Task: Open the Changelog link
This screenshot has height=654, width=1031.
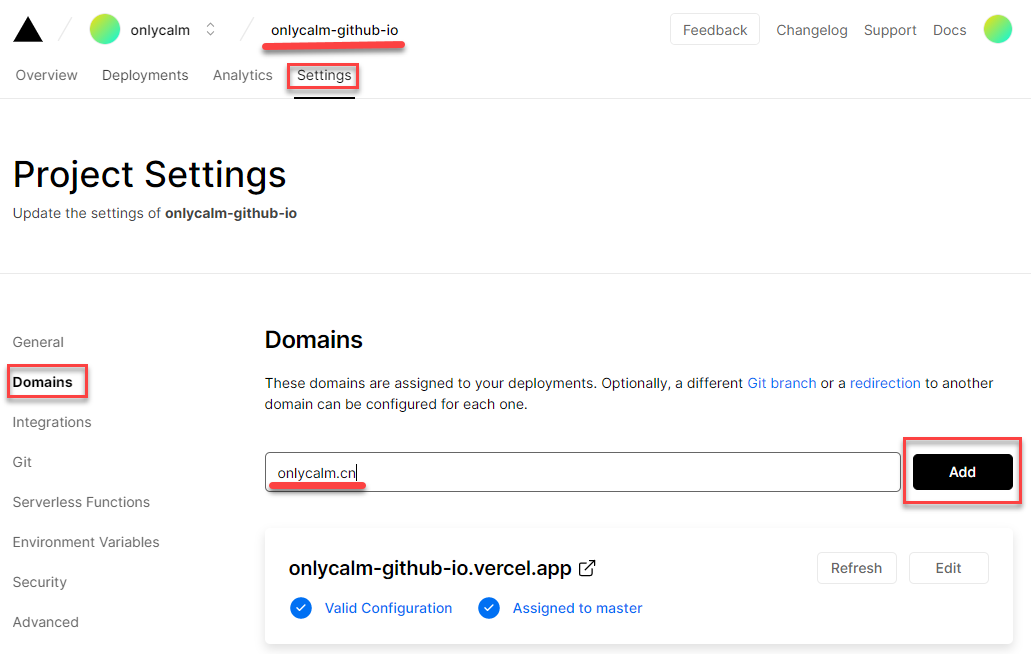Action: point(811,30)
